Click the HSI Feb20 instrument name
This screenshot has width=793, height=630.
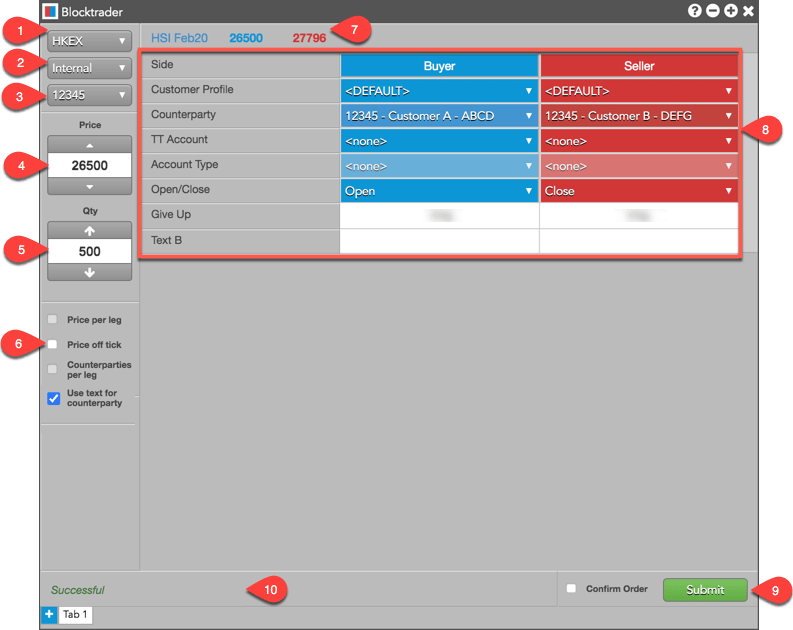tap(179, 38)
